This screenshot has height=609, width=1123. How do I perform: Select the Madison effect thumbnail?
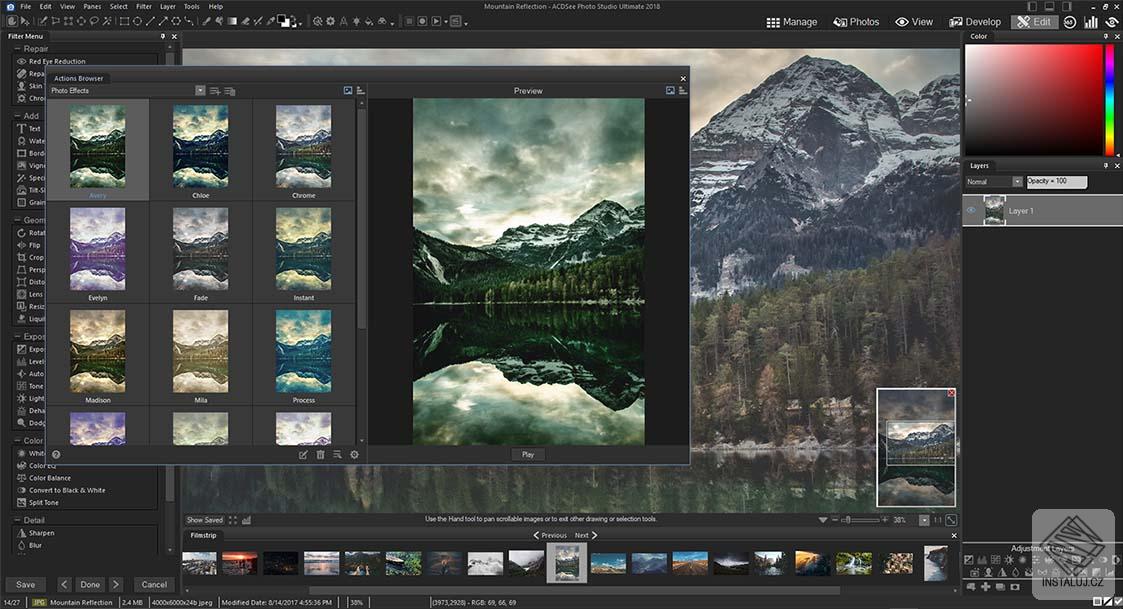tap(97, 350)
